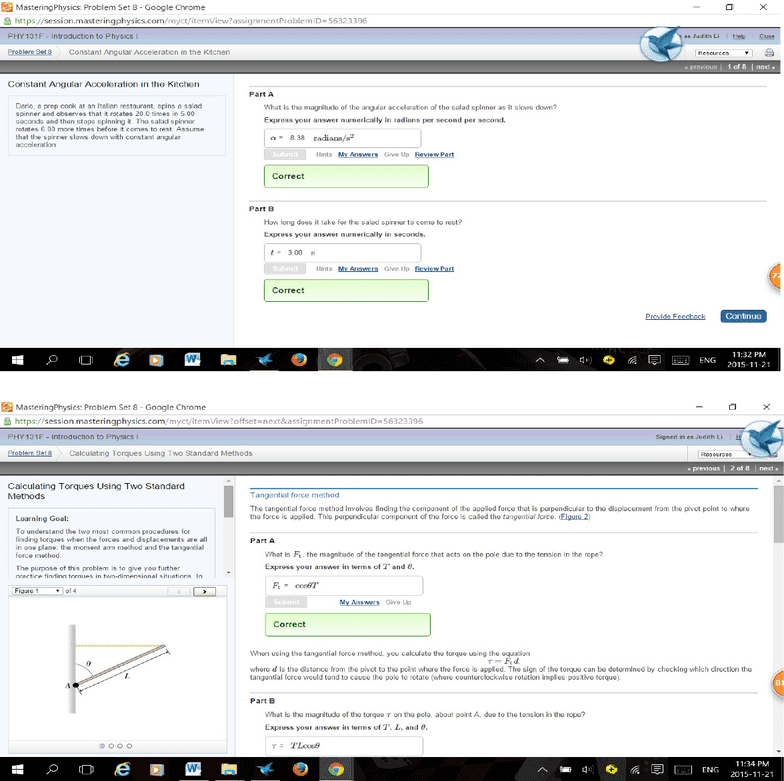
Task: Open Action Center on the 11:34 PM taskbar
Action: pyautogui.click(x=658, y=769)
